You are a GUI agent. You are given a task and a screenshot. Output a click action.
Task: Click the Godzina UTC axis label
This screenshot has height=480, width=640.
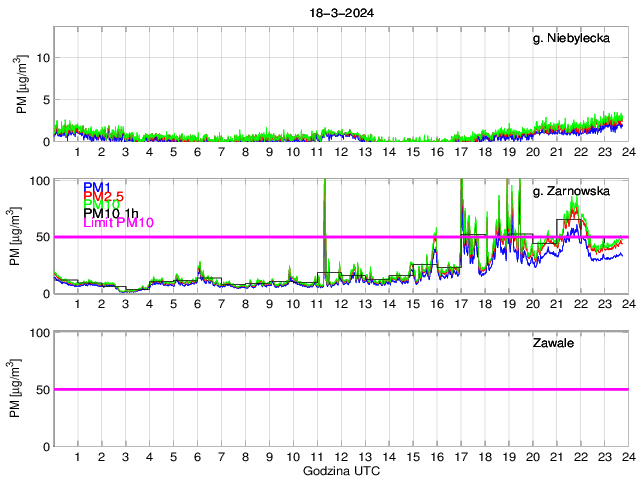[341, 471]
